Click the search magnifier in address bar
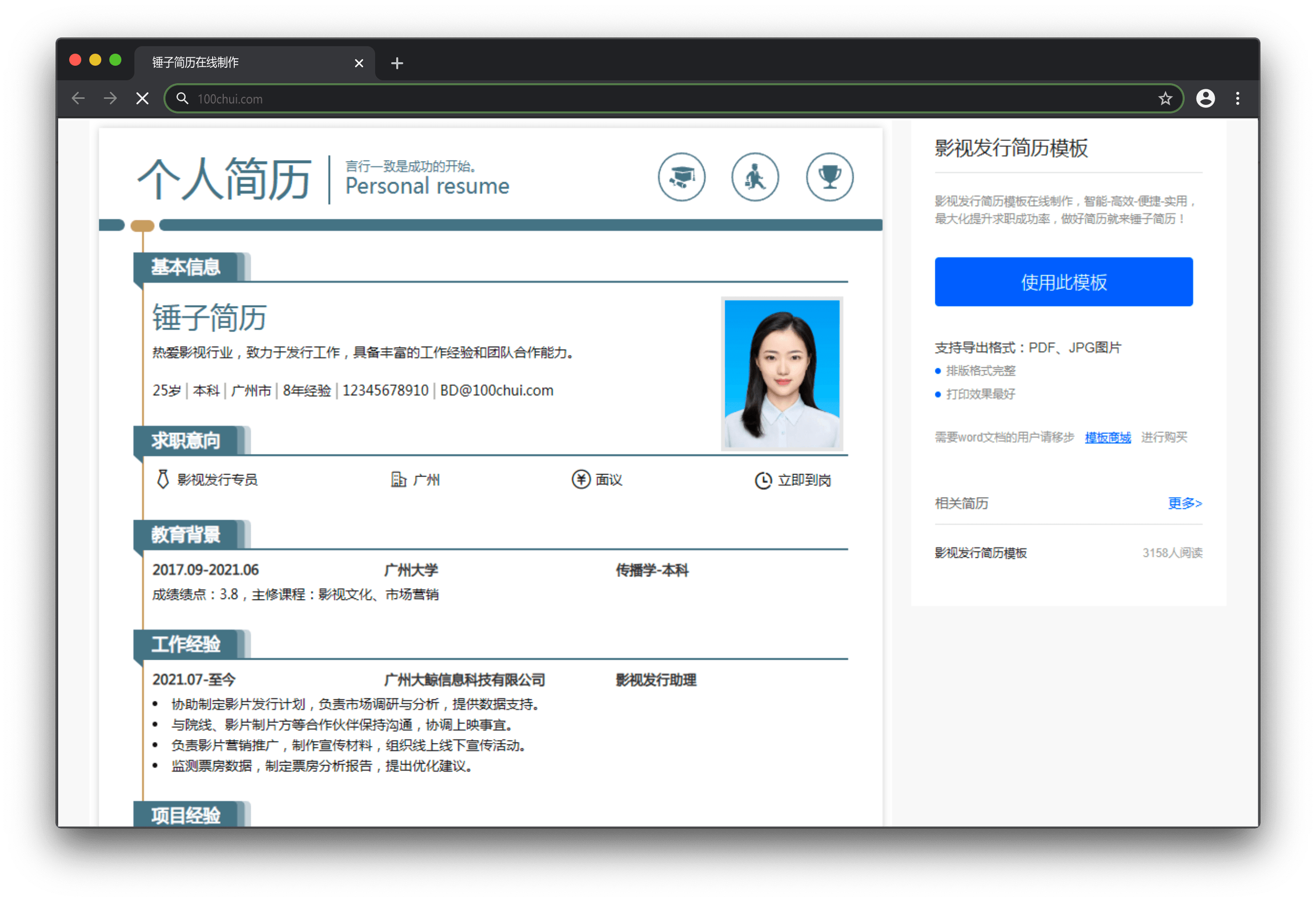This screenshot has height=902, width=1316. (x=183, y=99)
